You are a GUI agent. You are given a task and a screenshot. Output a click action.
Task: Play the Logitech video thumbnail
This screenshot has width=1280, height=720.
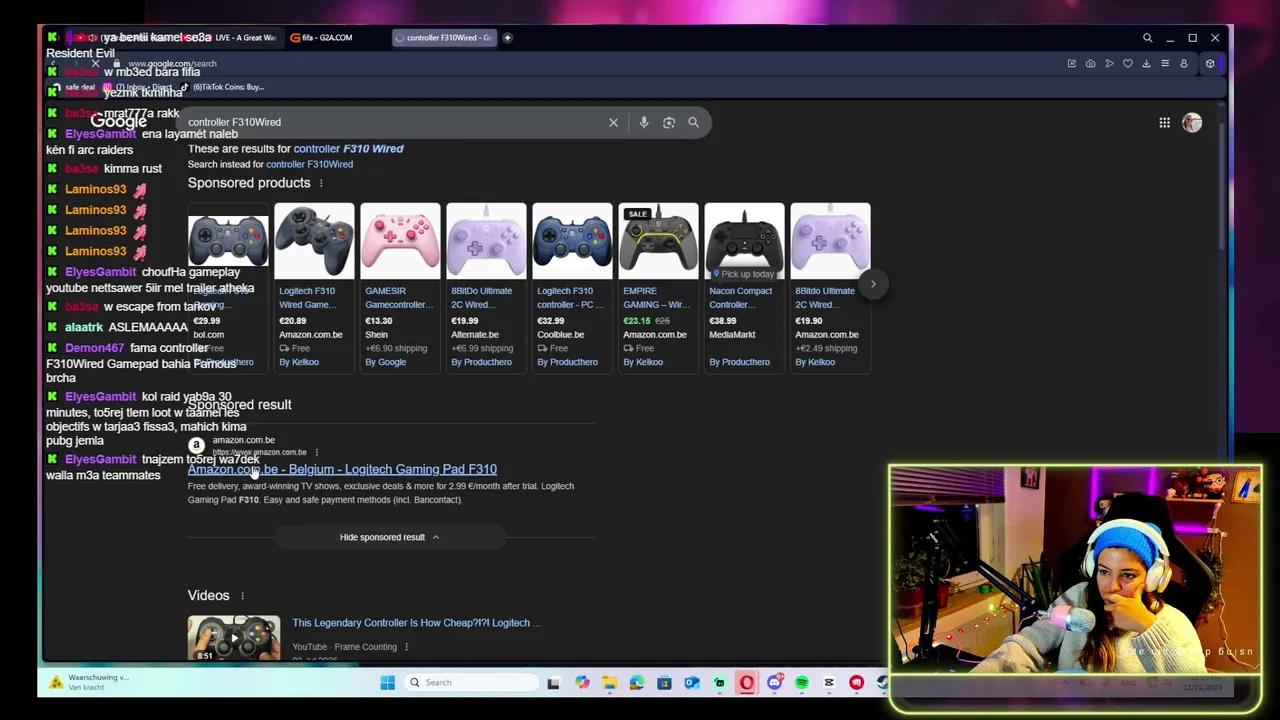coord(234,639)
